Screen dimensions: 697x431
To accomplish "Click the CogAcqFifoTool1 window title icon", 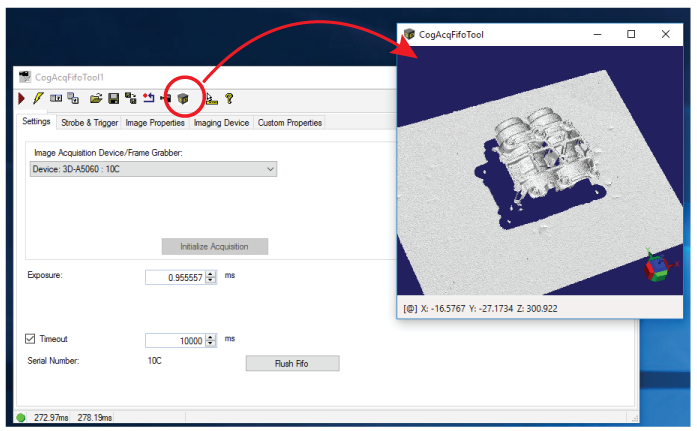I will pyautogui.click(x=25, y=77).
